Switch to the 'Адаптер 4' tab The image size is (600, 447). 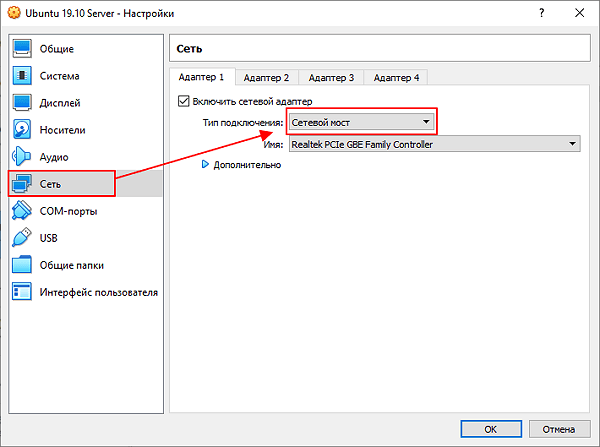click(x=396, y=77)
